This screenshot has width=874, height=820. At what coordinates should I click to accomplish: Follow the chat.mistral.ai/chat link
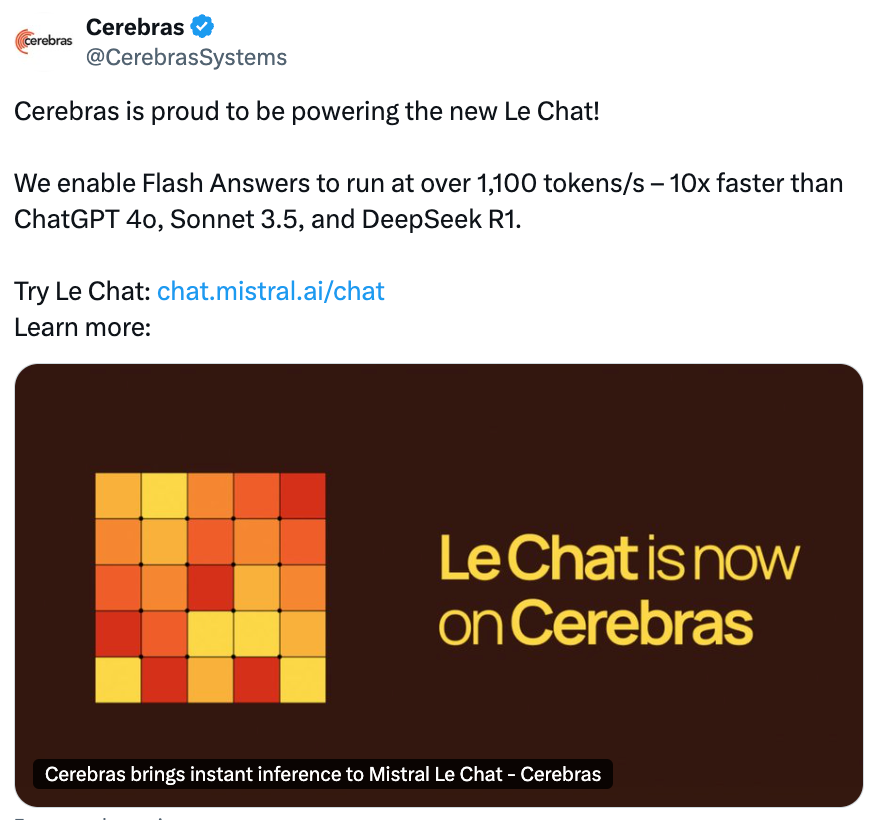(x=271, y=291)
